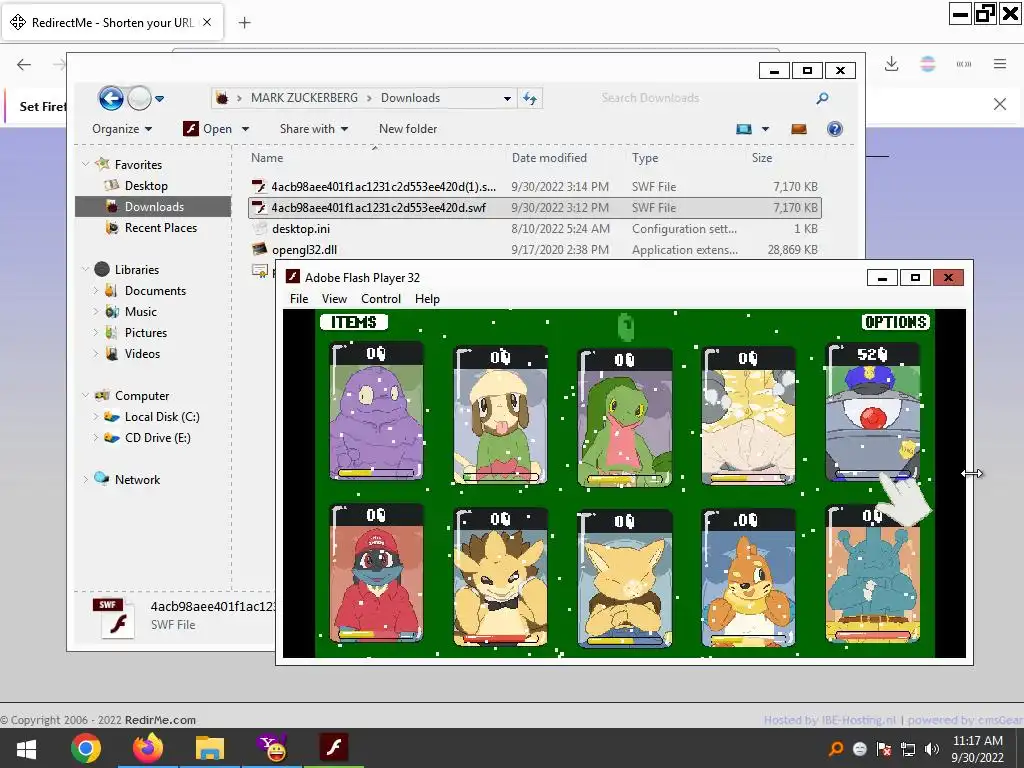The image size is (1024, 768).
Task: Open the Pictures library
Action: pos(146,332)
